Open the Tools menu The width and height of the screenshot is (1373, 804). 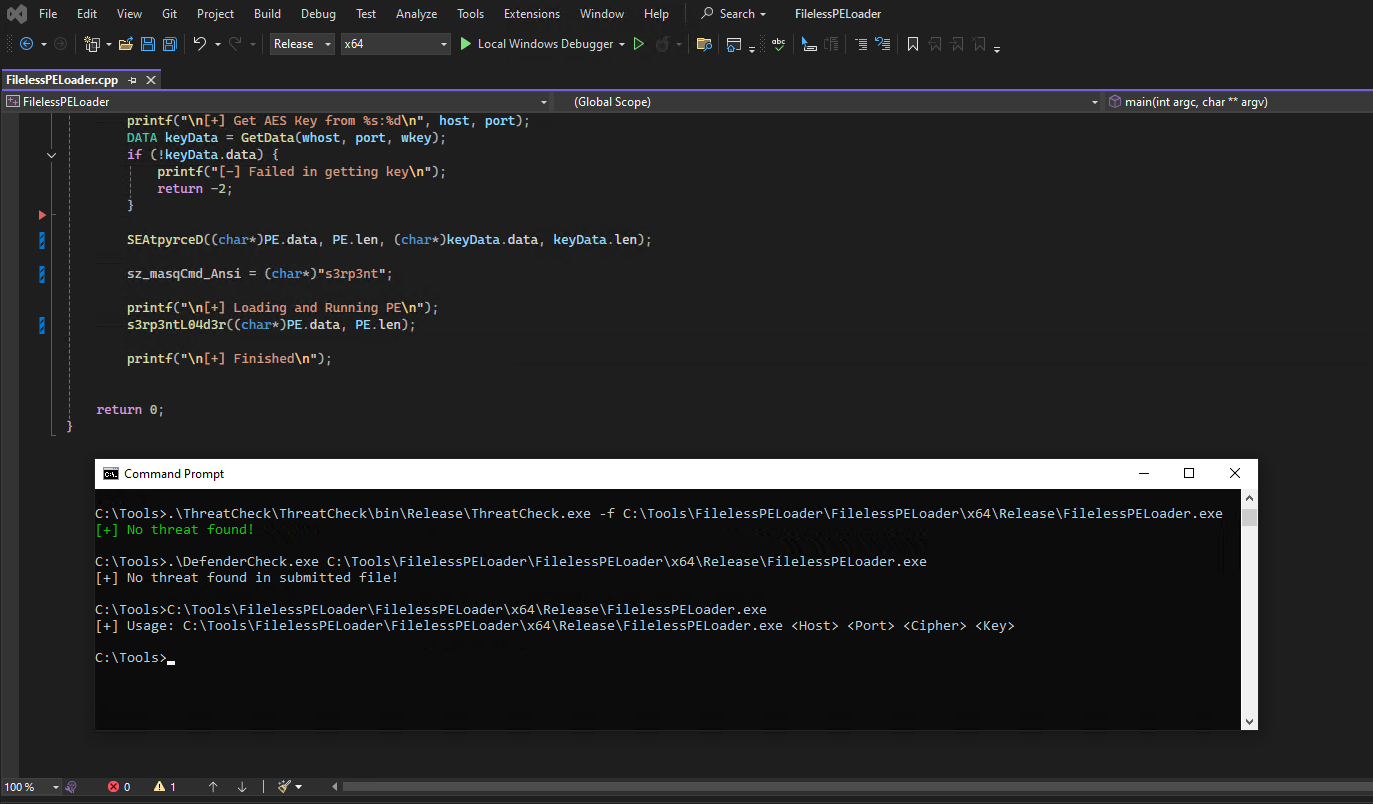pyautogui.click(x=470, y=14)
